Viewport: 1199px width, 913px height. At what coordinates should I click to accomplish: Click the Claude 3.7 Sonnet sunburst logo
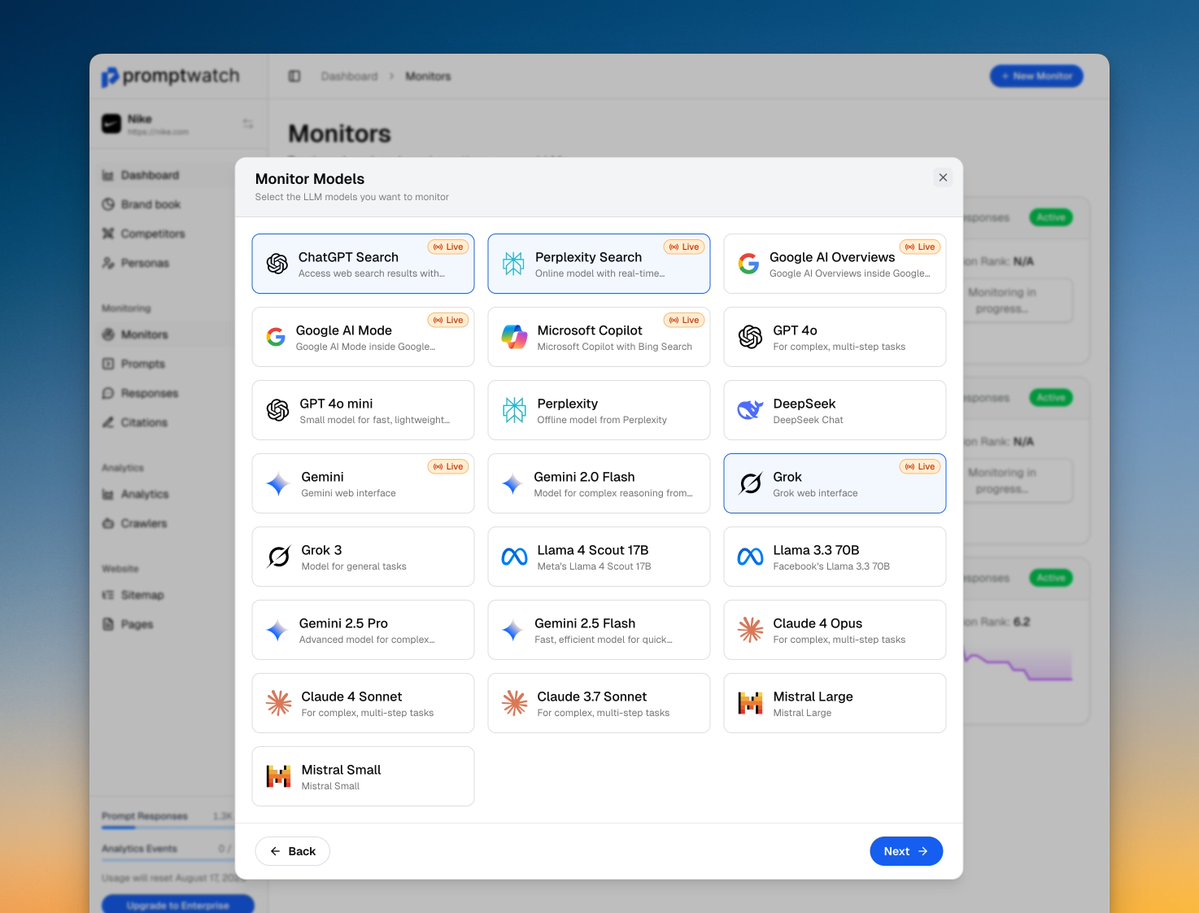514,703
